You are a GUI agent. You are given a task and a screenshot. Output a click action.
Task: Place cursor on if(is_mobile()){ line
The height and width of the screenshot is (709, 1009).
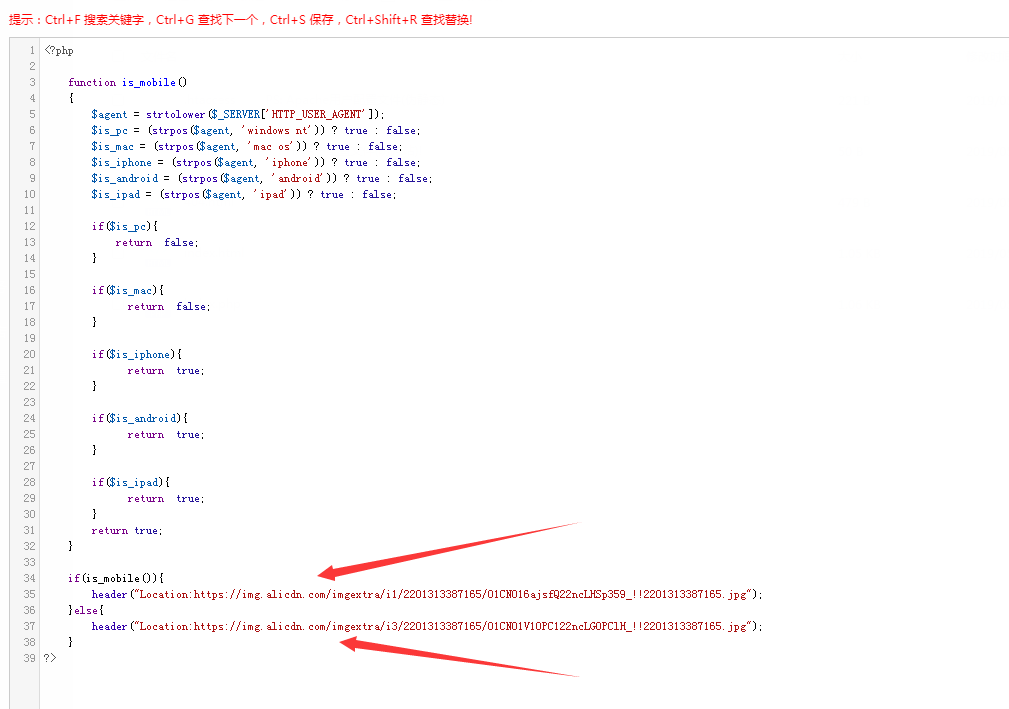click(x=115, y=578)
